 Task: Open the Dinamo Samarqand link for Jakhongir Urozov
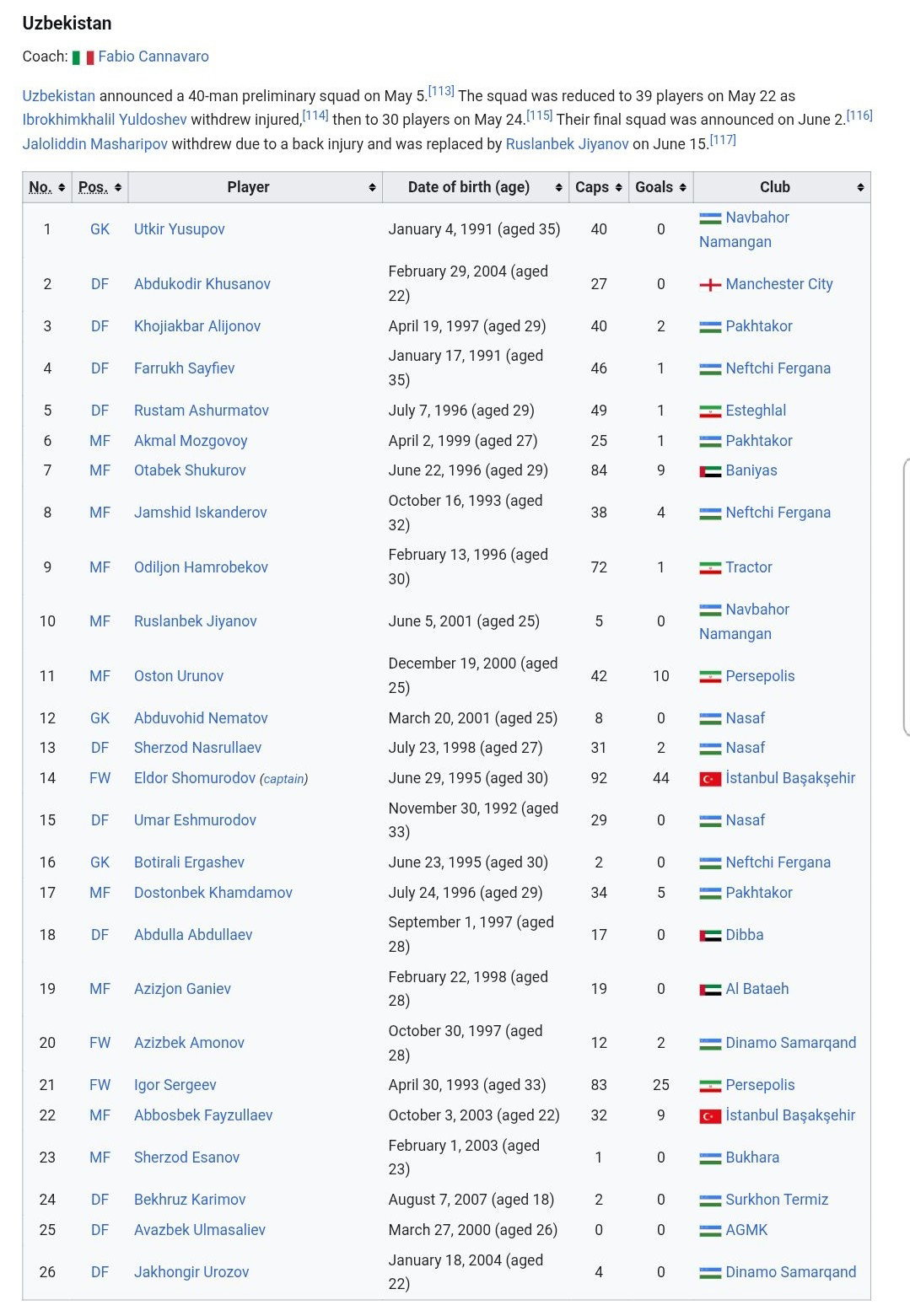click(x=790, y=1272)
